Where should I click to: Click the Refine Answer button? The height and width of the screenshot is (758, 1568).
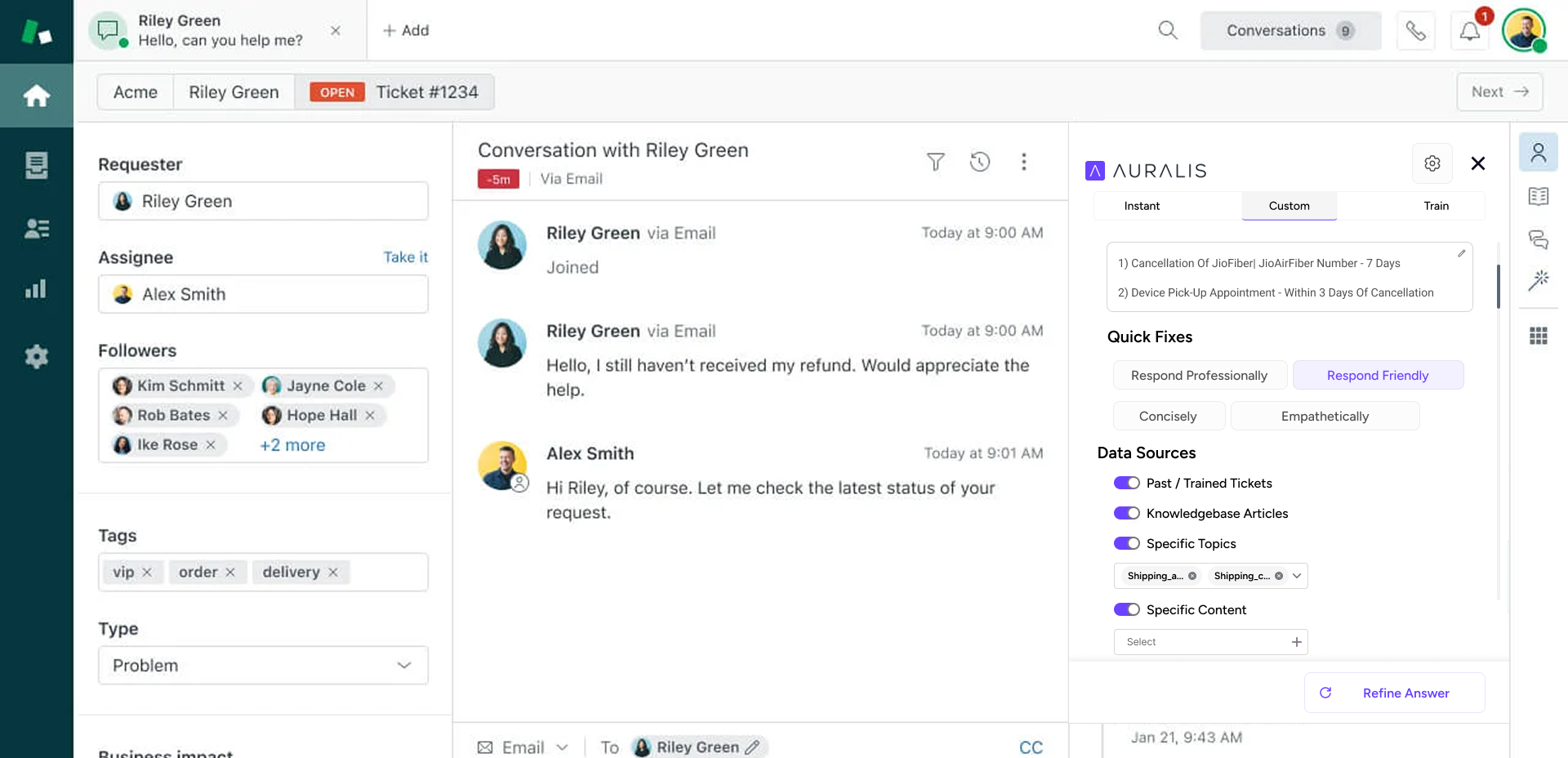click(x=1394, y=693)
